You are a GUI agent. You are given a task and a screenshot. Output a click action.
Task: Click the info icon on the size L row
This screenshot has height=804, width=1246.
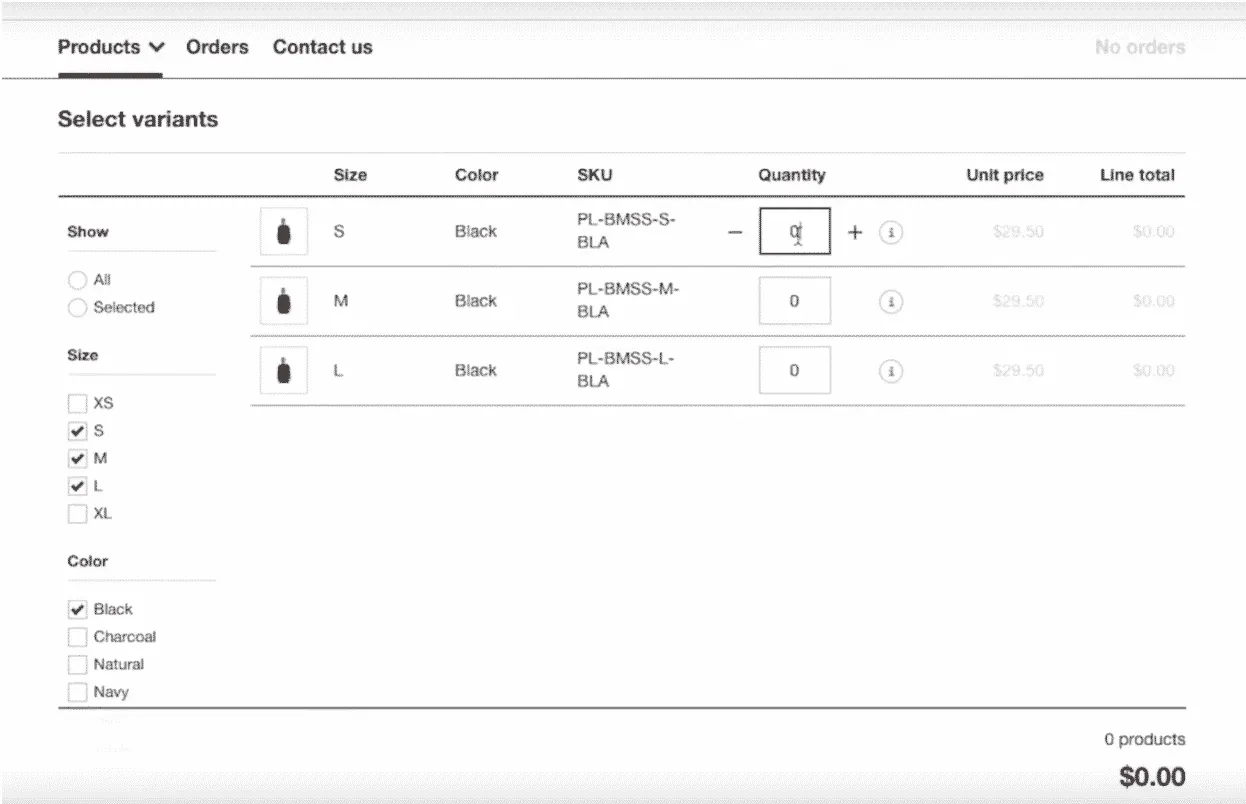tap(891, 370)
